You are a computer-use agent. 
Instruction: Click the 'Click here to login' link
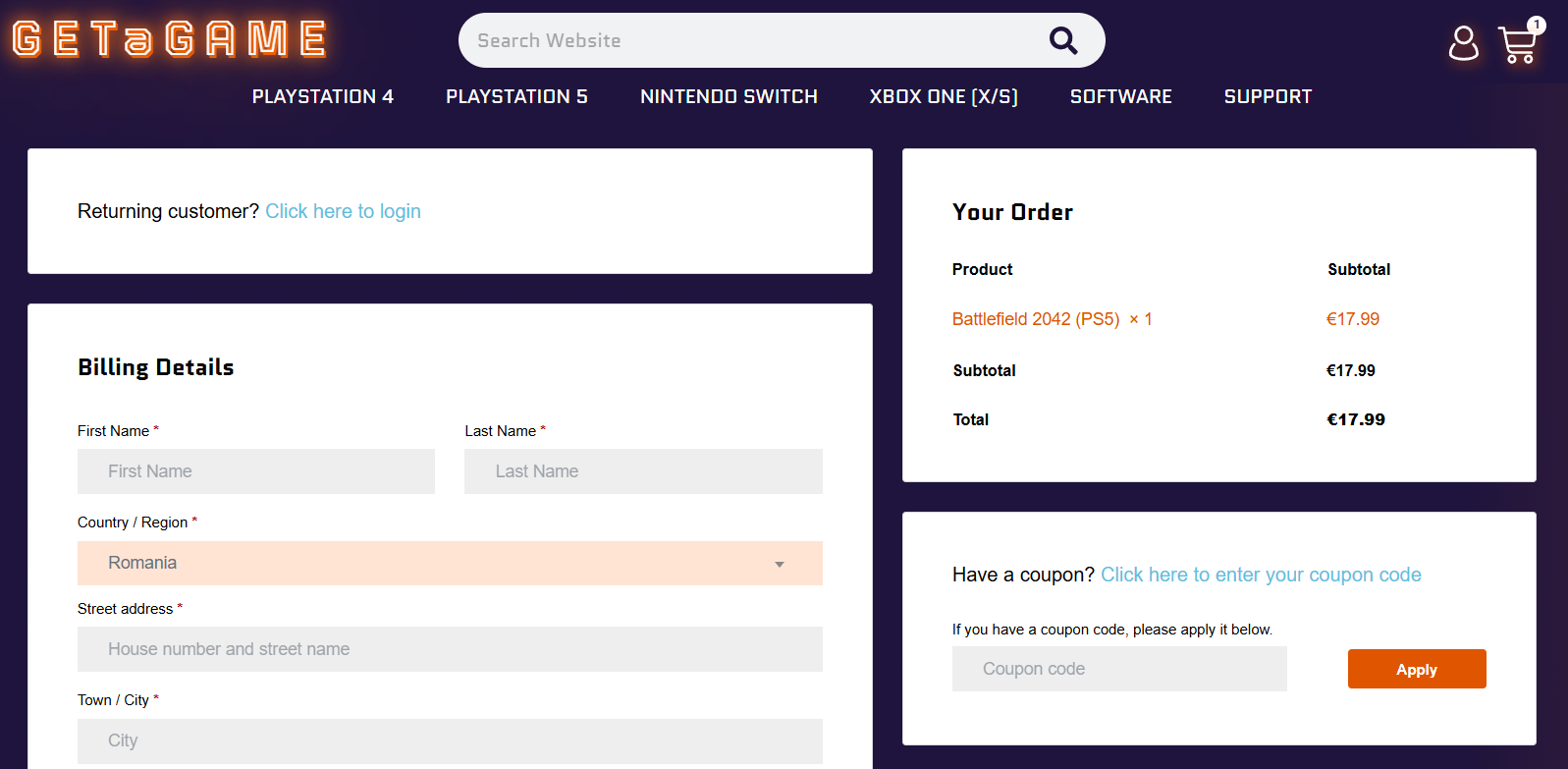tap(343, 211)
